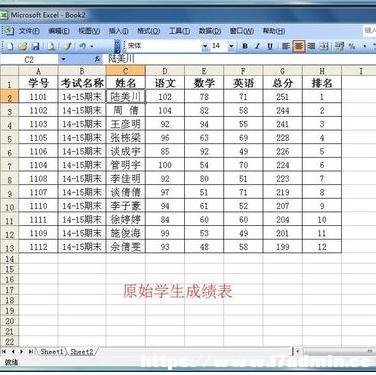Click the Open file folder icon
Viewport: 376px width, 375px height.
click(x=22, y=46)
